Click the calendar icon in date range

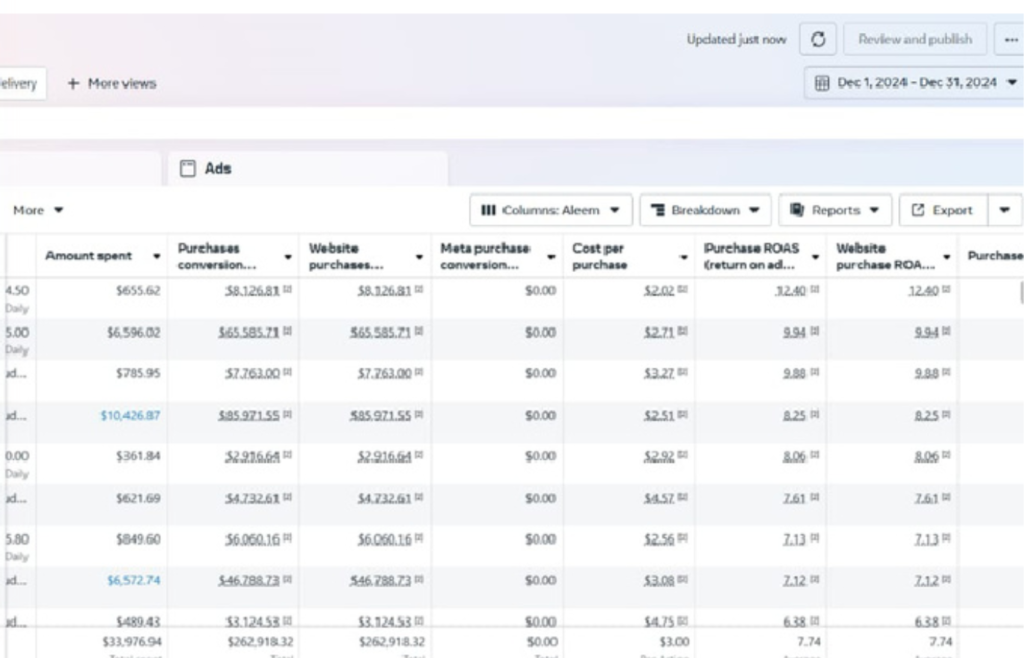pos(822,83)
